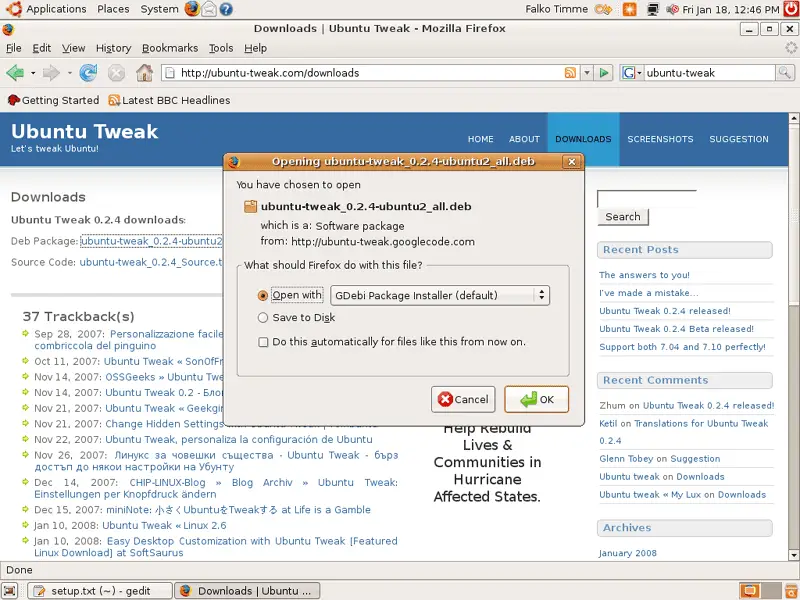
Task: Click the volume speaker icon
Action: click(672, 9)
